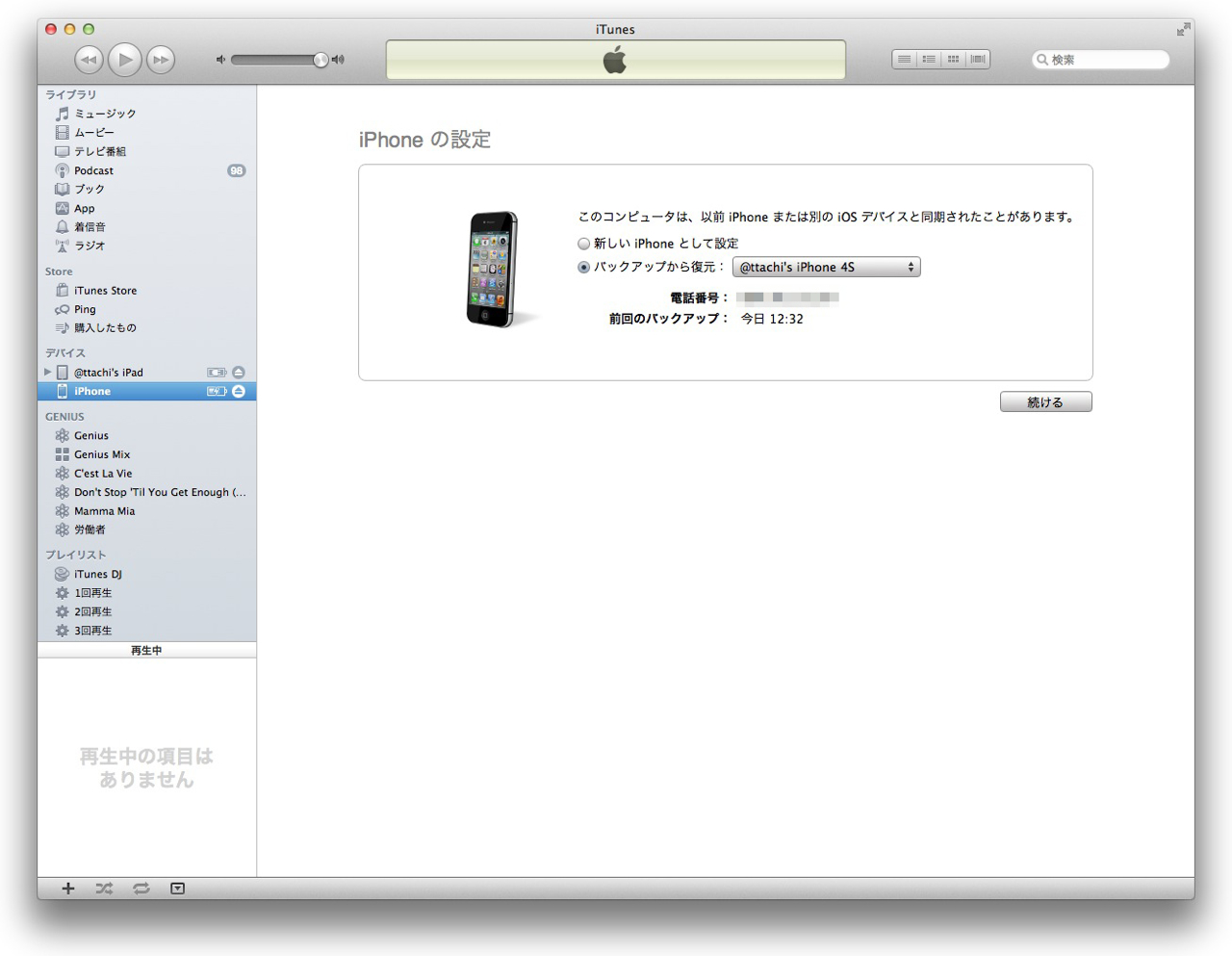Eject @ttachi's iPad from sidebar
The image size is (1232, 956).
[239, 373]
